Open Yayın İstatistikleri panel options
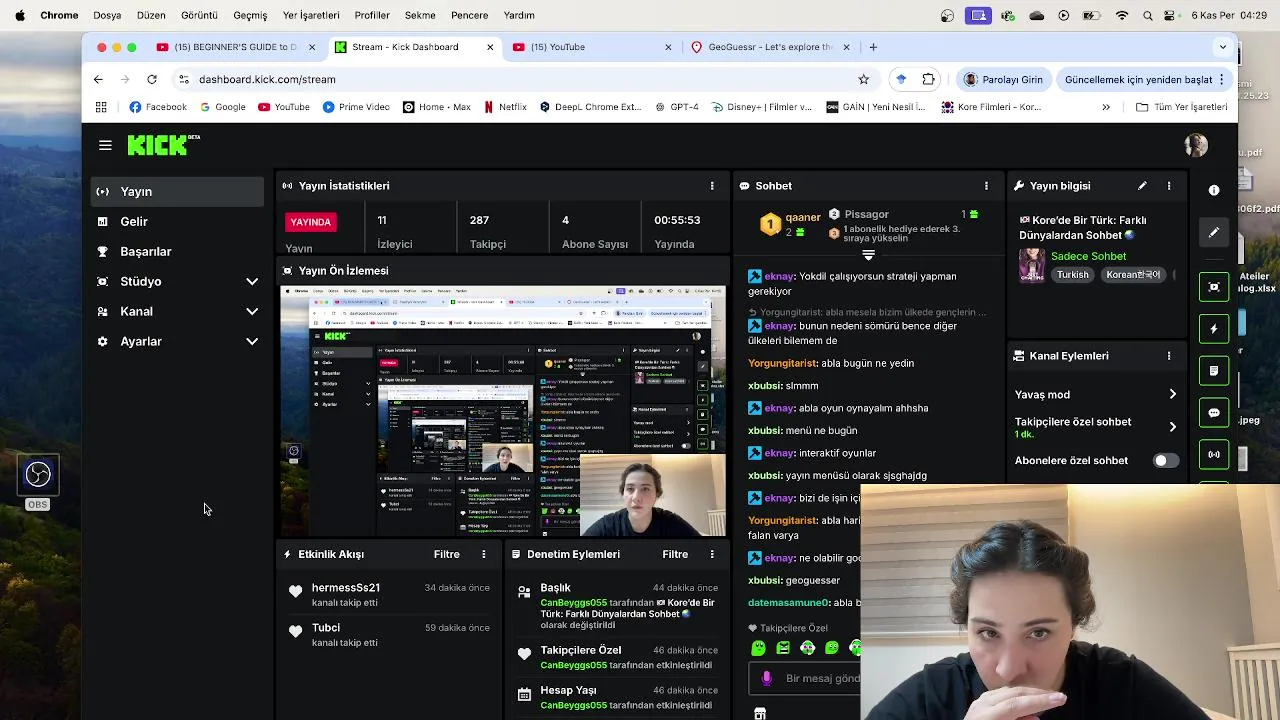The image size is (1280, 720). click(712, 186)
